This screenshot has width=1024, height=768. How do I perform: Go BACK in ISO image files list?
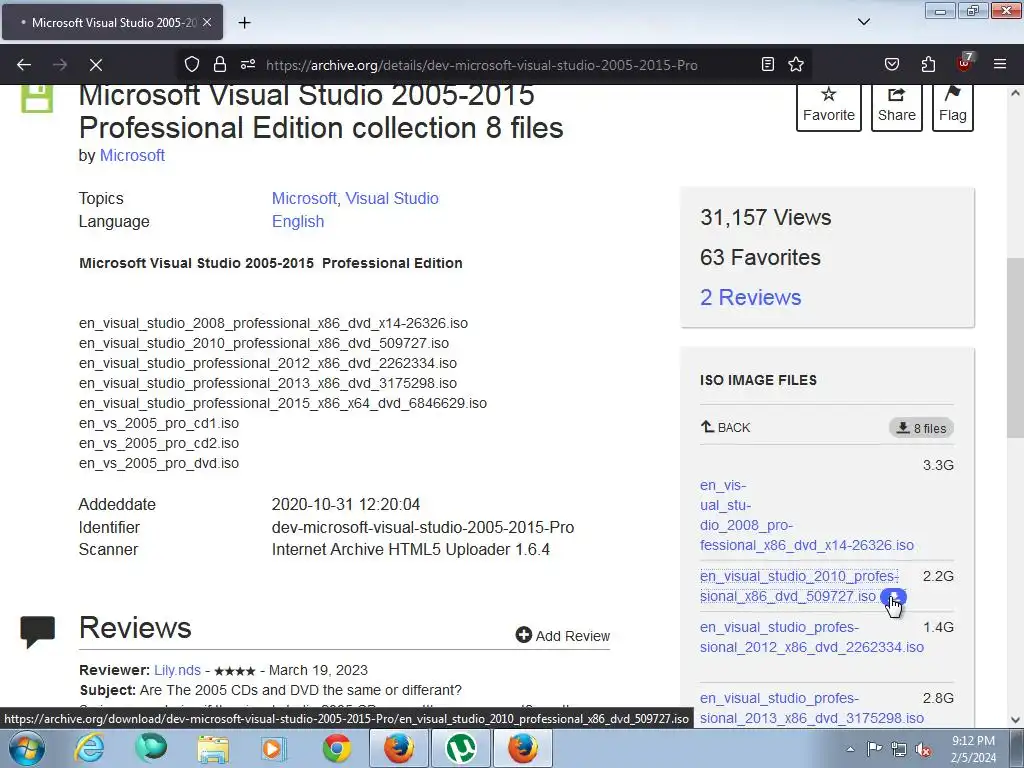tap(726, 427)
